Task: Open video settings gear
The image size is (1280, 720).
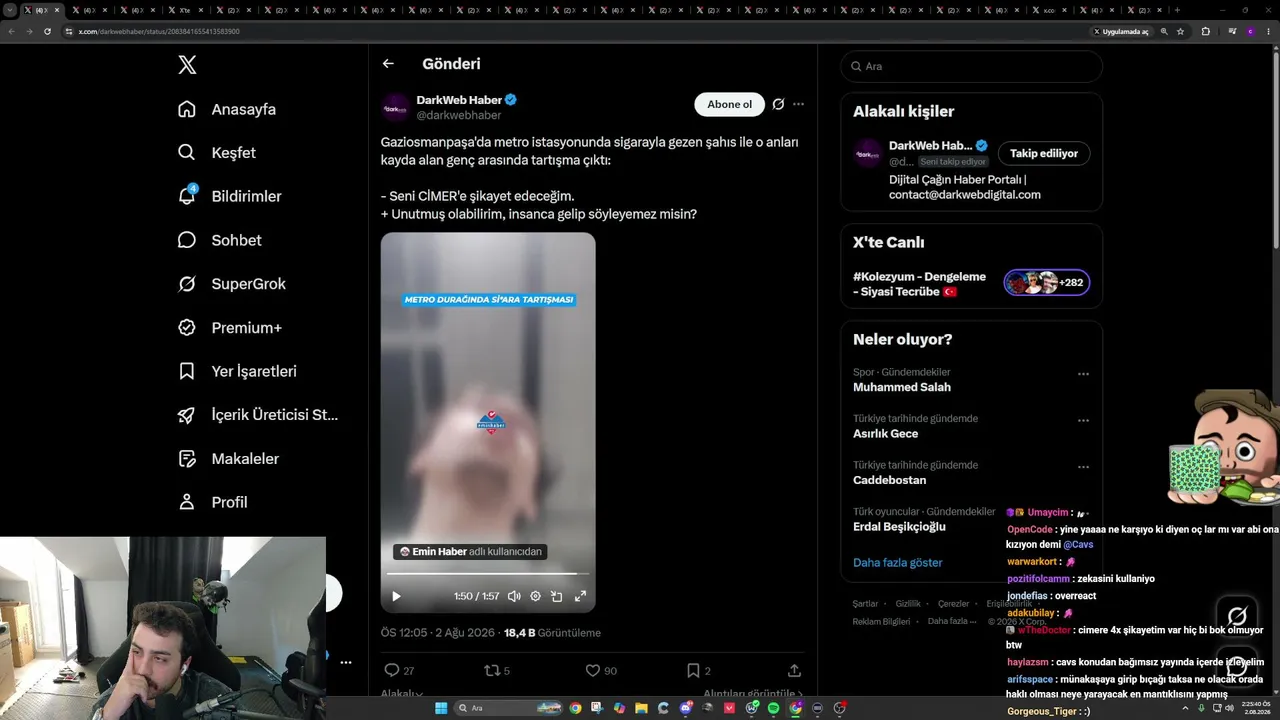Action: pos(535,596)
